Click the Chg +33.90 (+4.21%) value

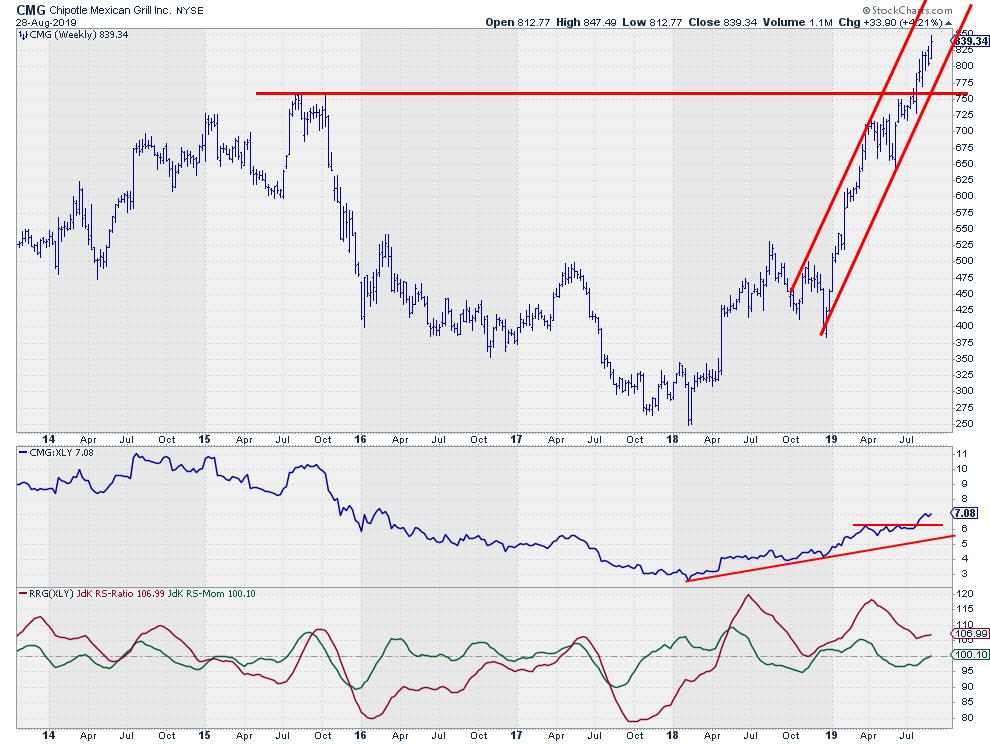890,22
